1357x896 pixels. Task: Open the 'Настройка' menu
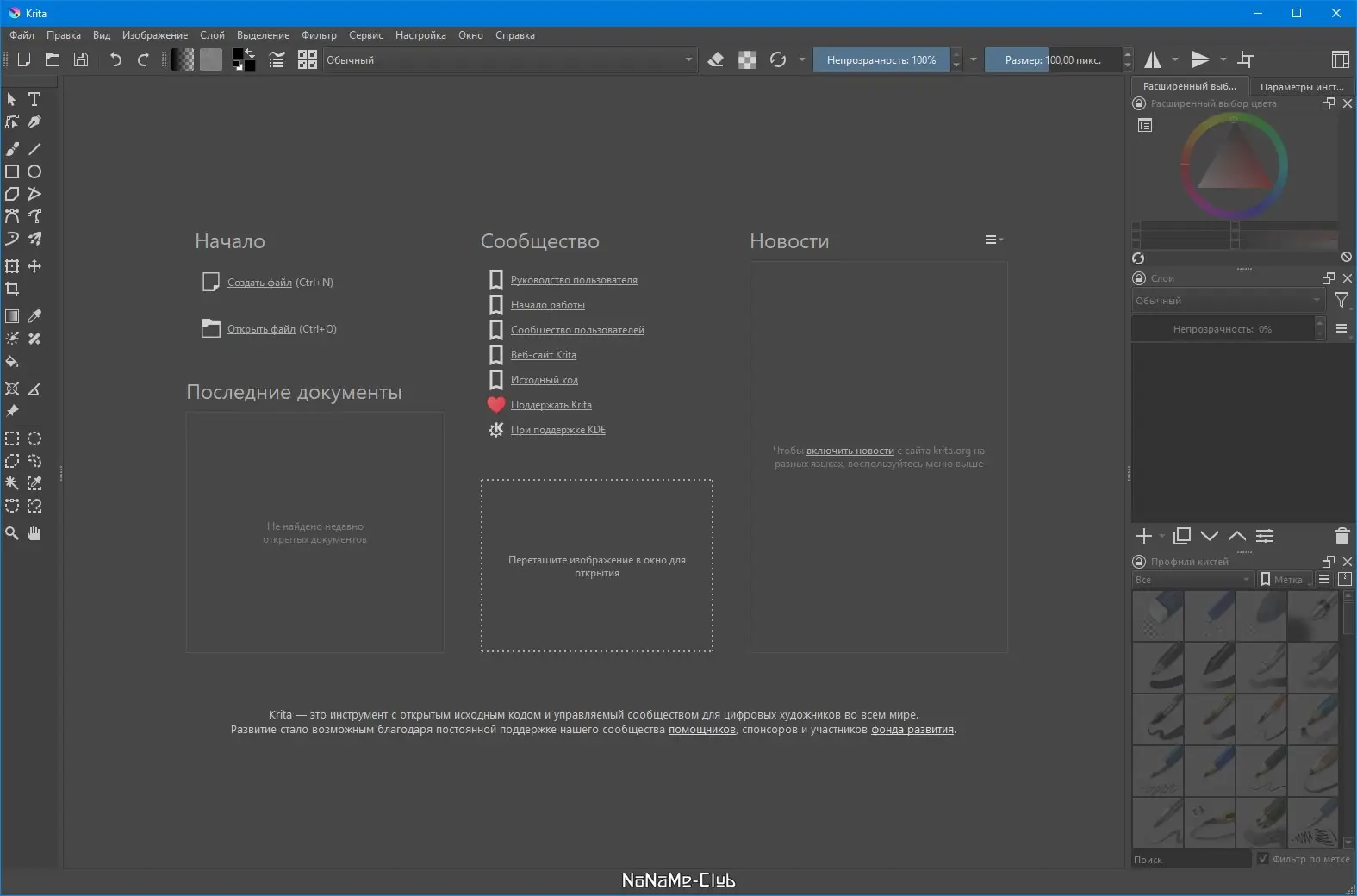pyautogui.click(x=420, y=35)
